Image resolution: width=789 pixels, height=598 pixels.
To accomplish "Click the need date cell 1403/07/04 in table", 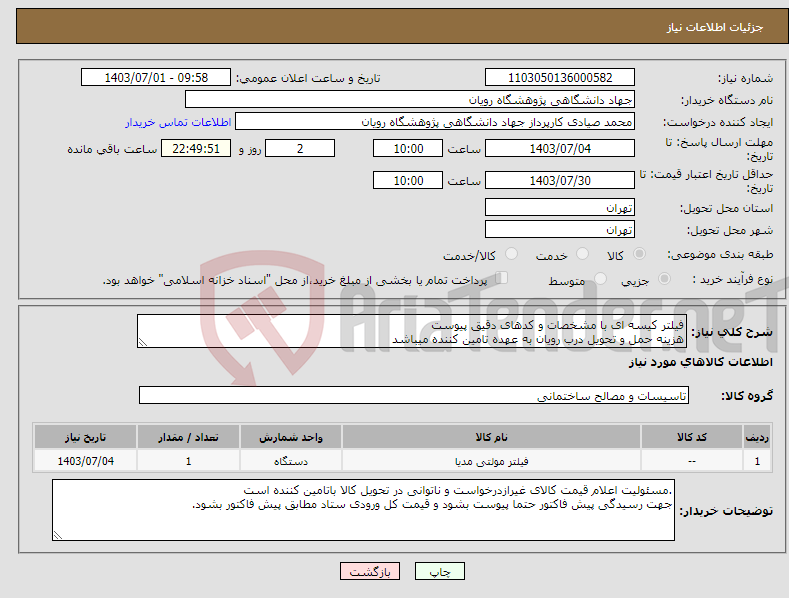I will click(86, 461).
